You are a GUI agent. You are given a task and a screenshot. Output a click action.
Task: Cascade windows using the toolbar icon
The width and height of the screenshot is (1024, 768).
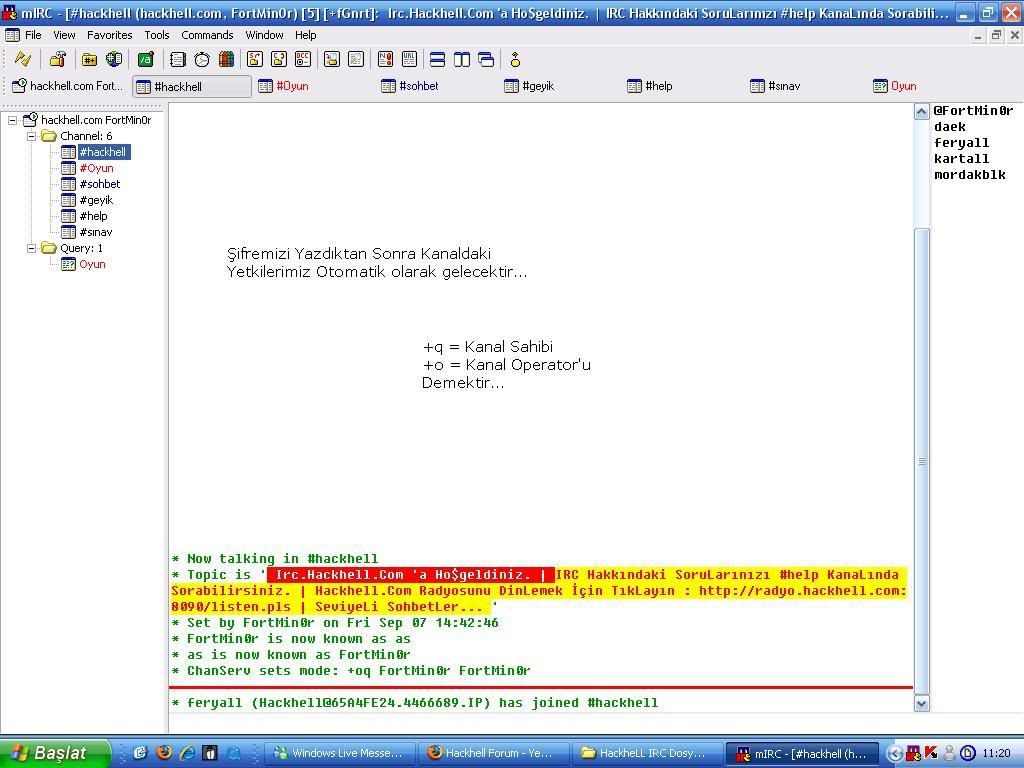(x=486, y=60)
